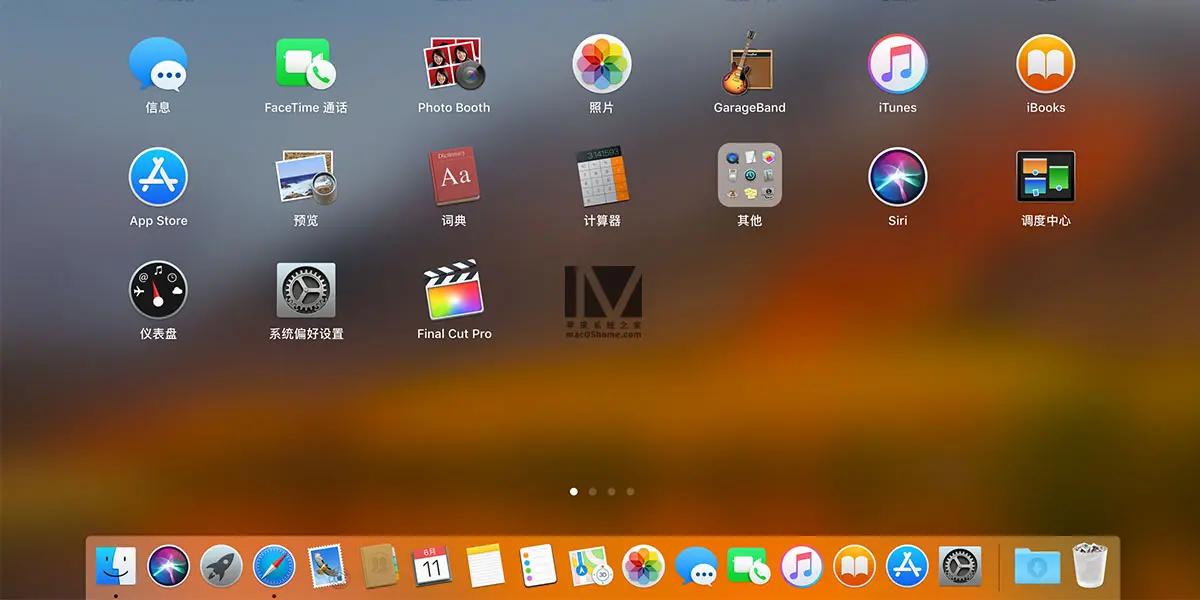Open the 照片 (Photos) app
Screen dimensions: 1200x600
[601, 65]
